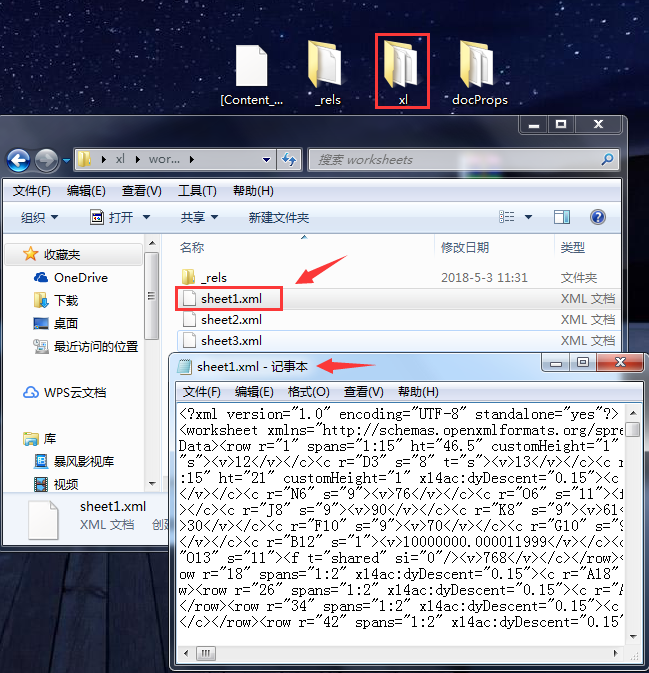
Task: Click the address bar folder icon
Action: pyautogui.click(x=84, y=159)
